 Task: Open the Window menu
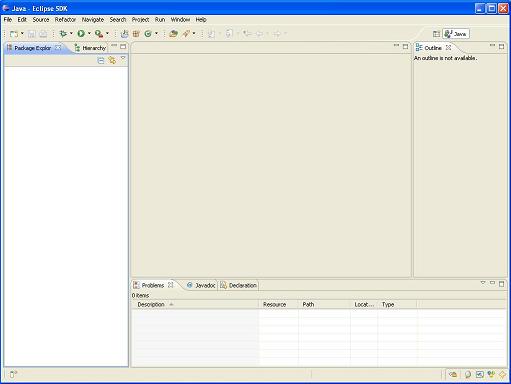(x=180, y=20)
